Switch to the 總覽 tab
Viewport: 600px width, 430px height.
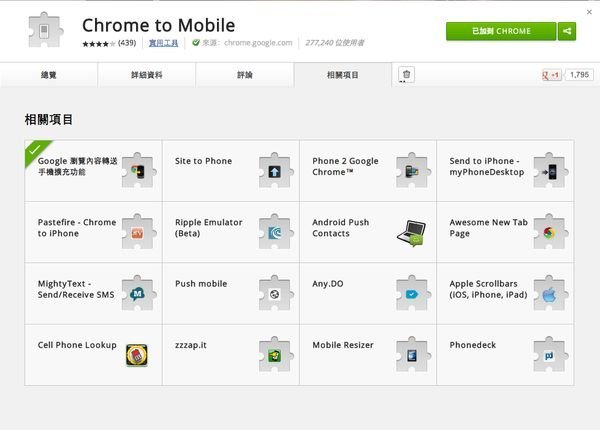coord(49,75)
